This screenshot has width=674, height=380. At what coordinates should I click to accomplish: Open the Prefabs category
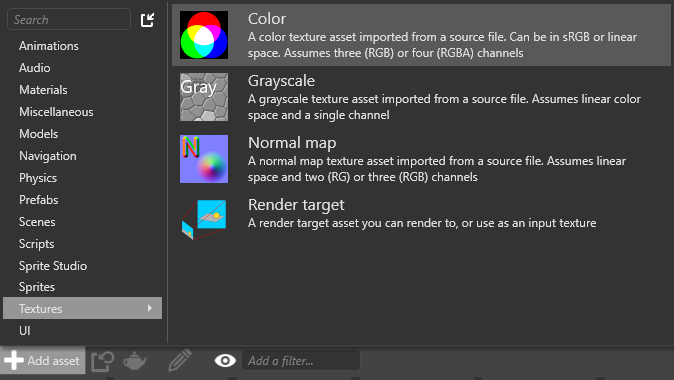(38, 200)
